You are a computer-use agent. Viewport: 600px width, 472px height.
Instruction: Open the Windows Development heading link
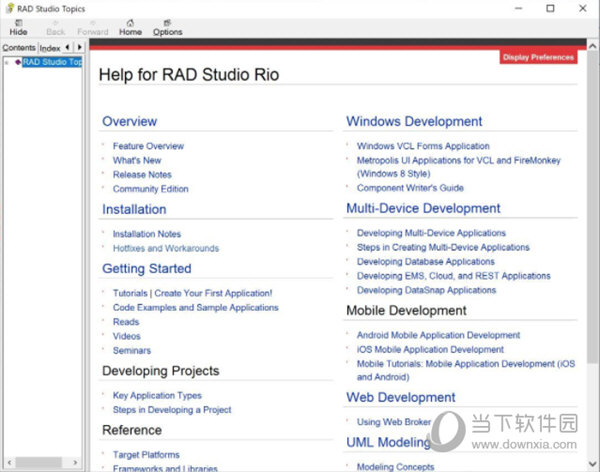tap(414, 121)
